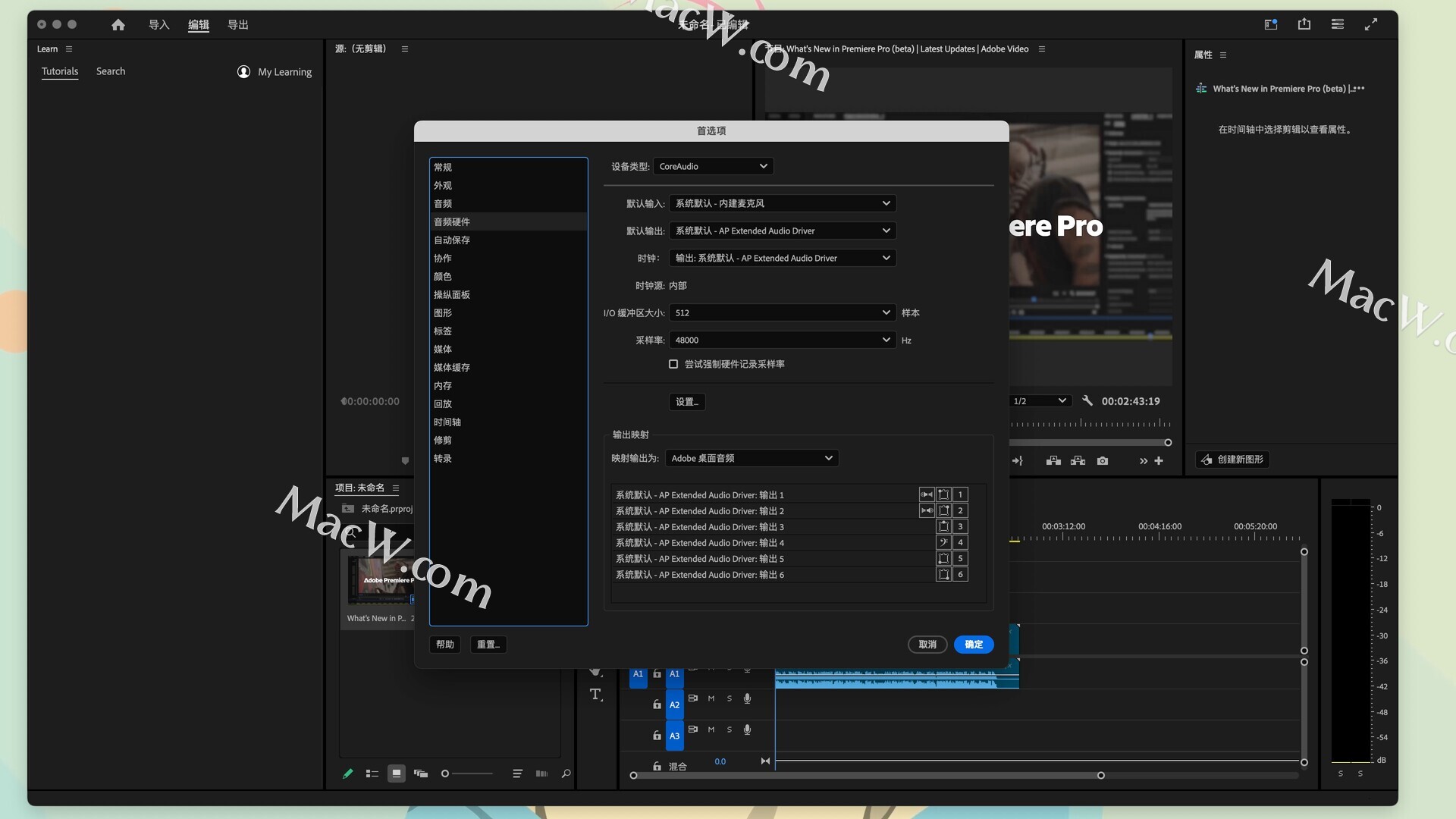Open the workspaces icon in top bar
The height and width of the screenshot is (819, 1456).
(1271, 24)
